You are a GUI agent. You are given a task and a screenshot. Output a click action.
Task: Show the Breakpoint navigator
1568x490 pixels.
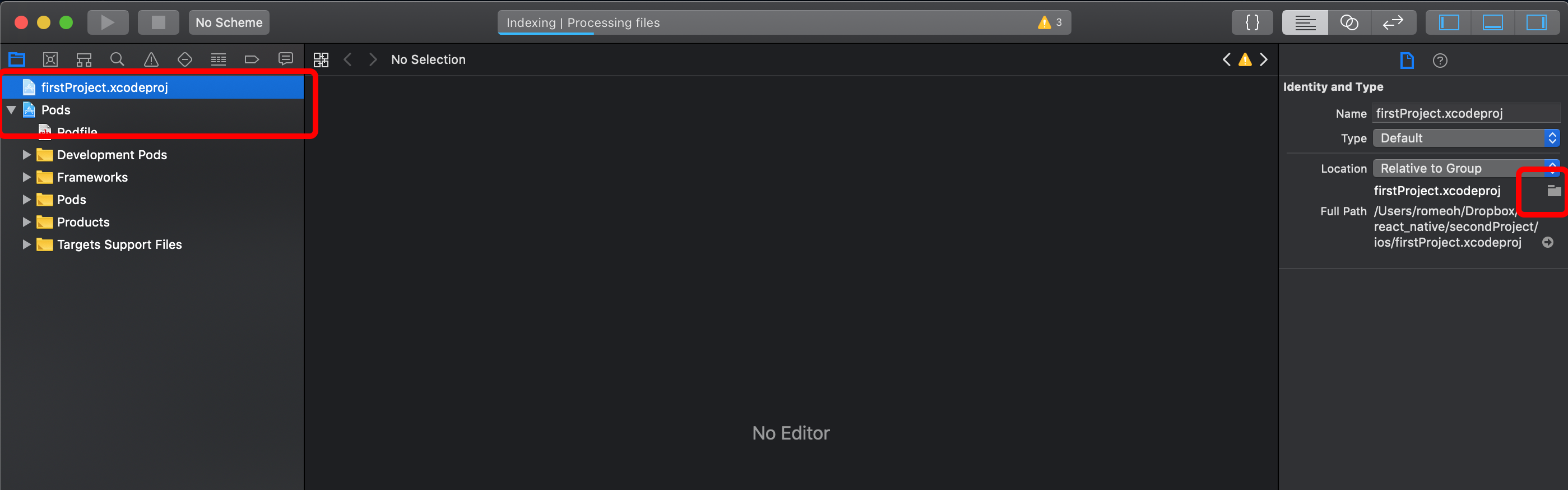[x=252, y=59]
